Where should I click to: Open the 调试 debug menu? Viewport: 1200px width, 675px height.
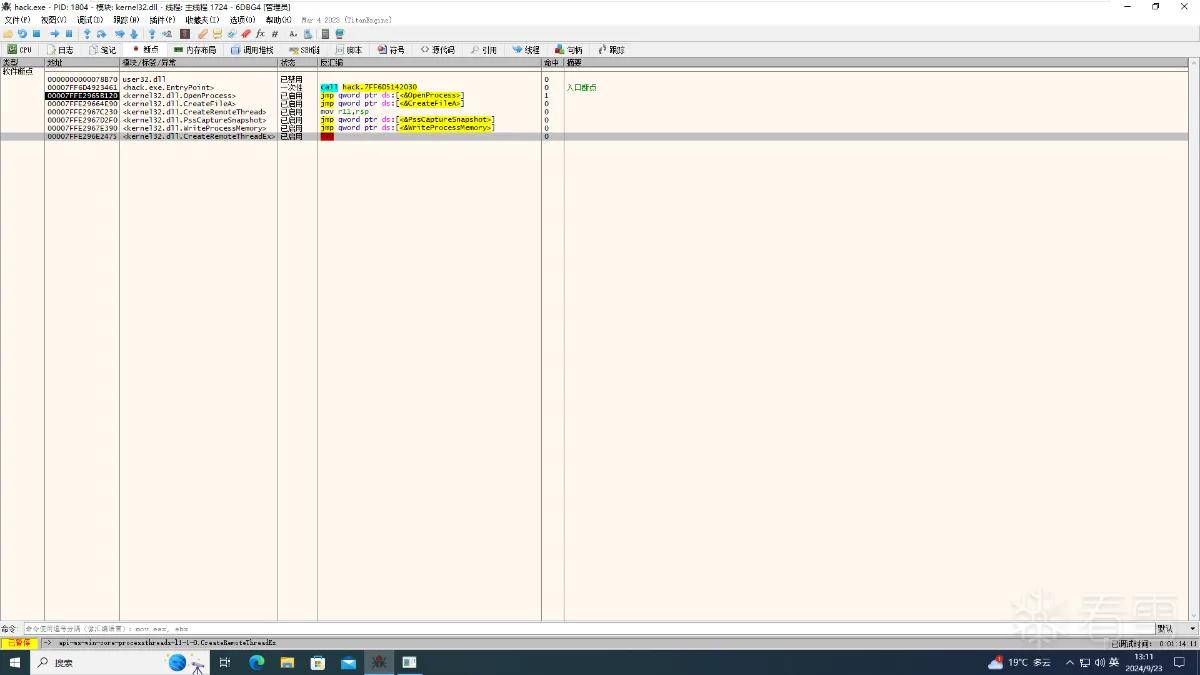coord(90,20)
